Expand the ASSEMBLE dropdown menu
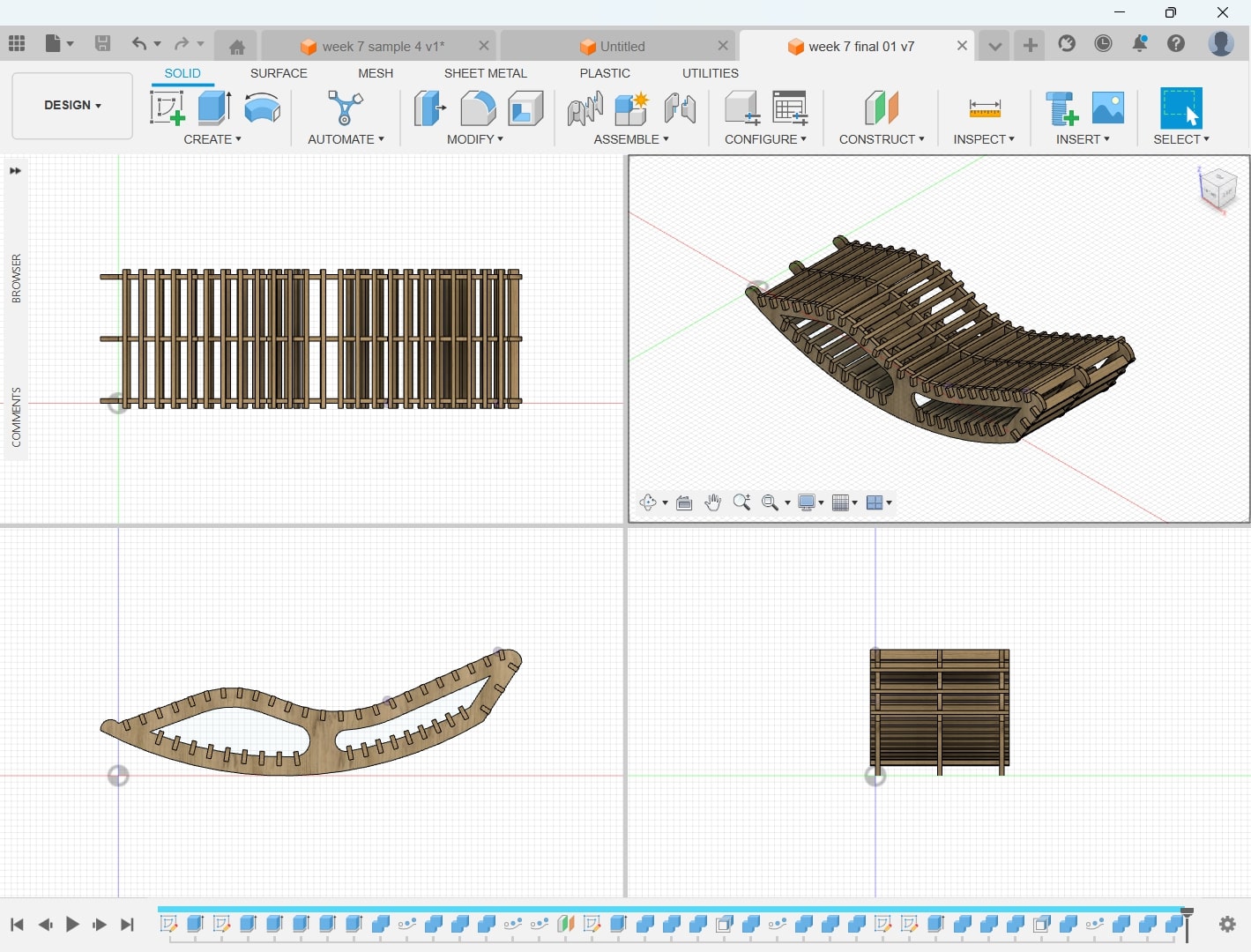1251x952 pixels. [630, 139]
